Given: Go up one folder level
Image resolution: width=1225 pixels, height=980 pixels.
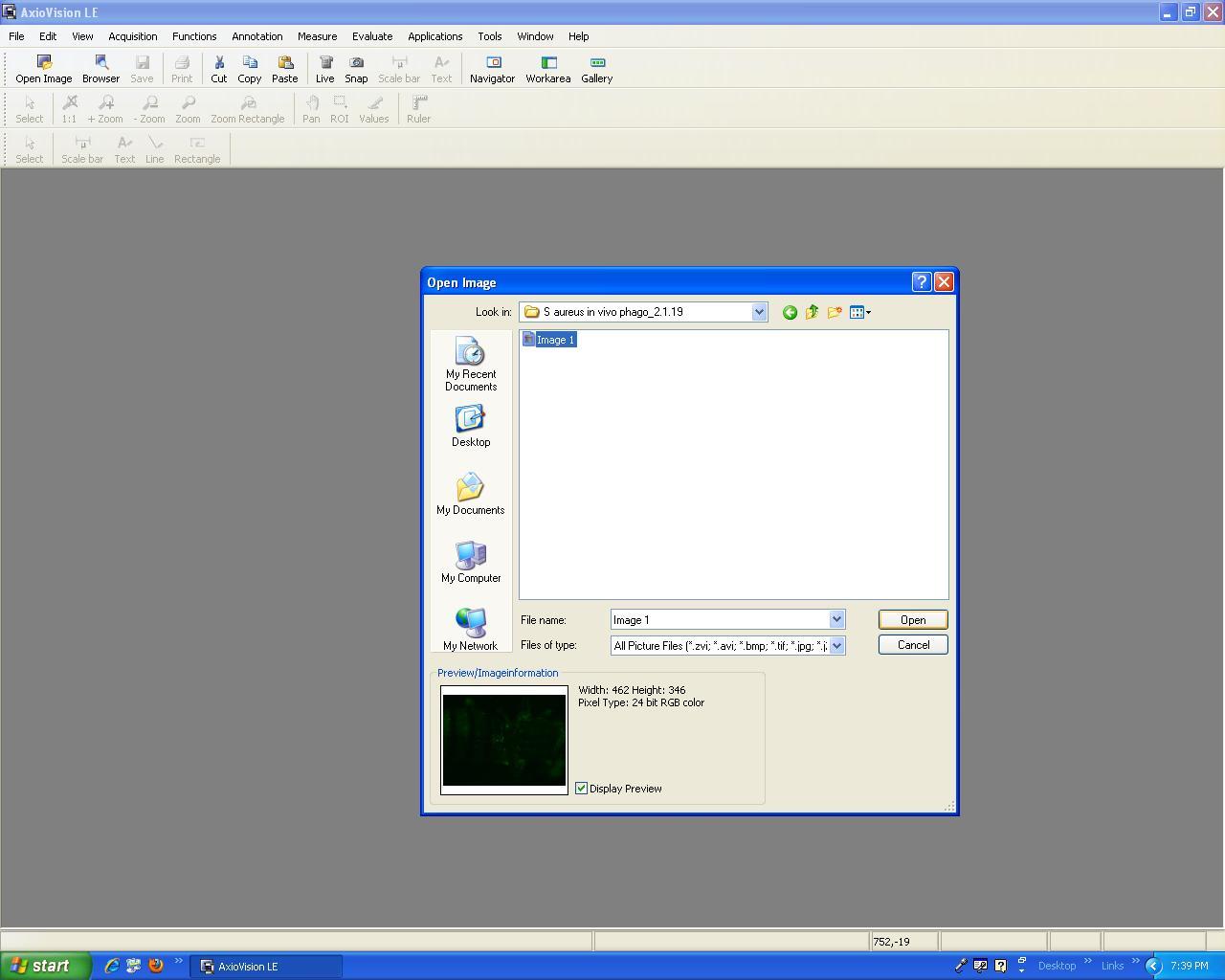Looking at the screenshot, I should click(812, 312).
